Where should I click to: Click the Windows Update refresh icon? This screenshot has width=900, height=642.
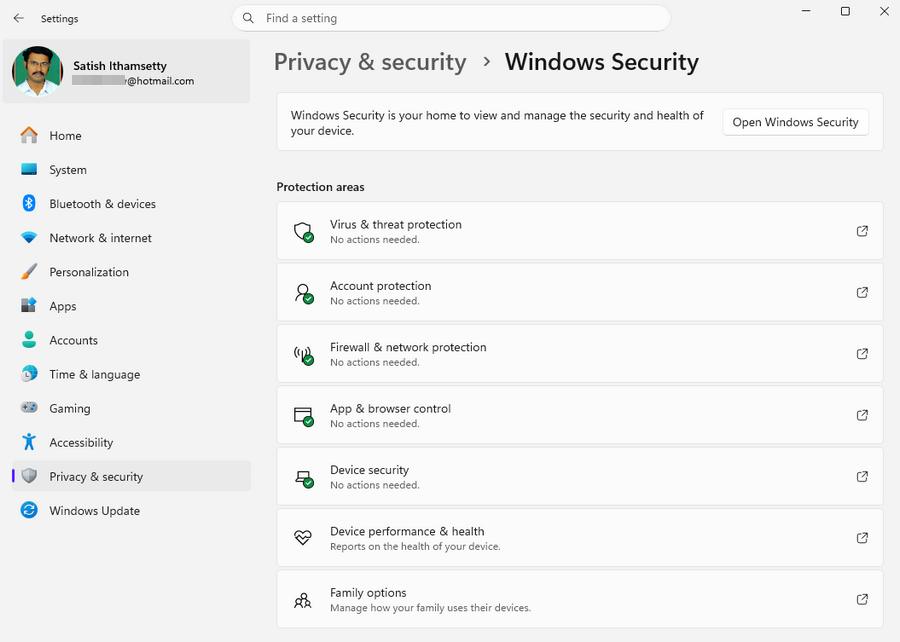point(29,510)
